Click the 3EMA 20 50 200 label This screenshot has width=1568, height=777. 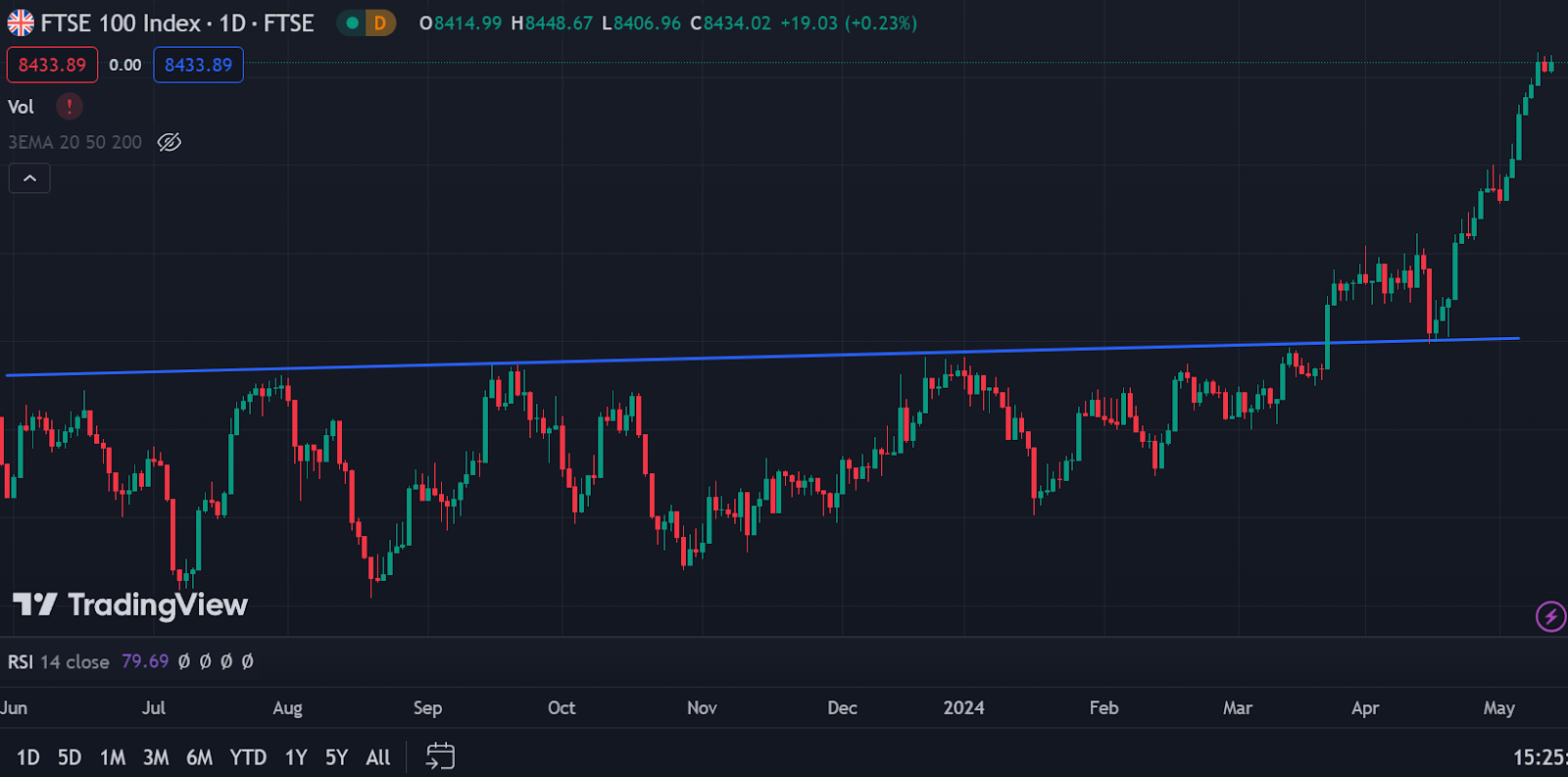[75, 142]
